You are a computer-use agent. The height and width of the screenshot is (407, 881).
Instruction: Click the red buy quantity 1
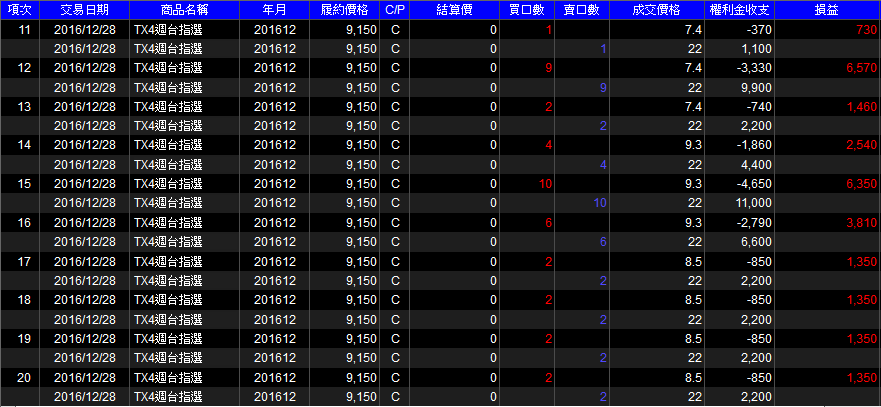click(x=549, y=30)
